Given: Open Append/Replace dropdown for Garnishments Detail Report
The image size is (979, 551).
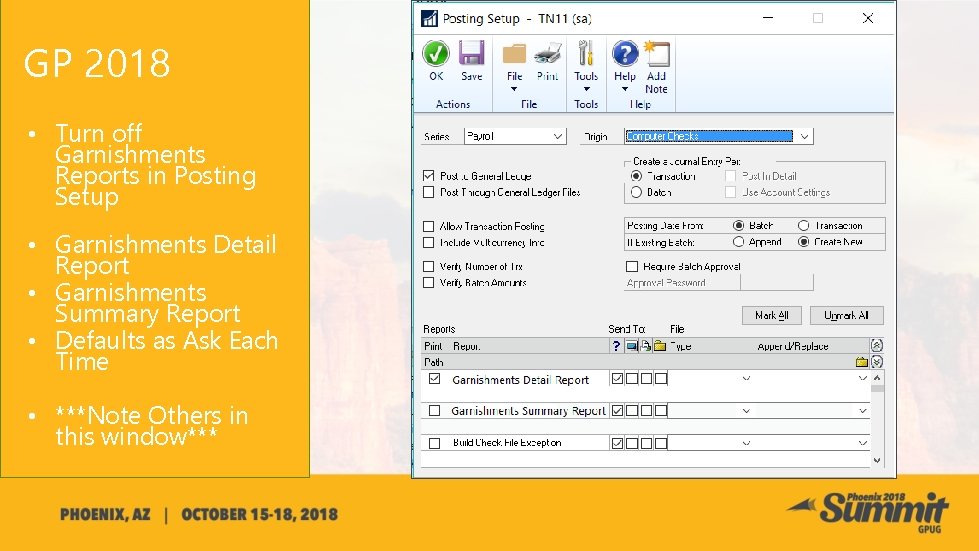Looking at the screenshot, I should point(863,378).
